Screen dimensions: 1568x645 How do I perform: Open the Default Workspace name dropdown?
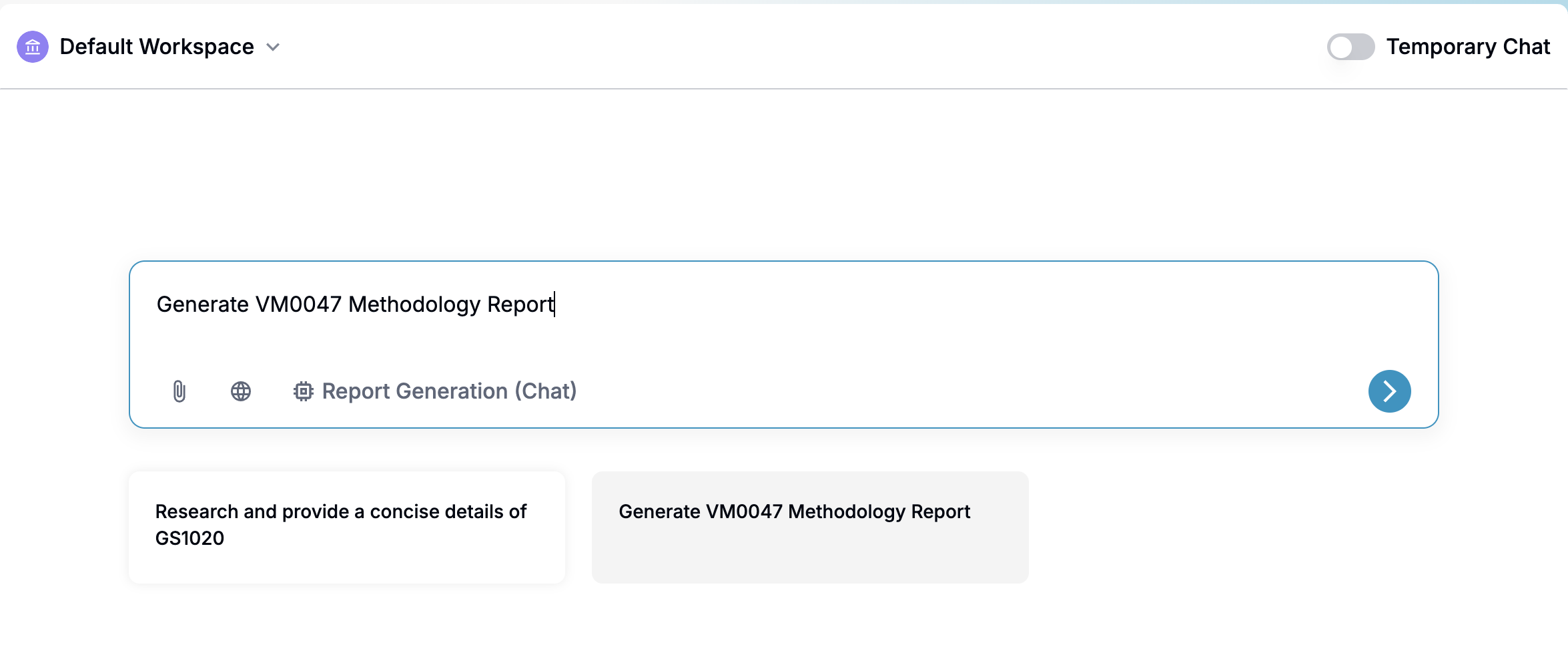tap(157, 47)
